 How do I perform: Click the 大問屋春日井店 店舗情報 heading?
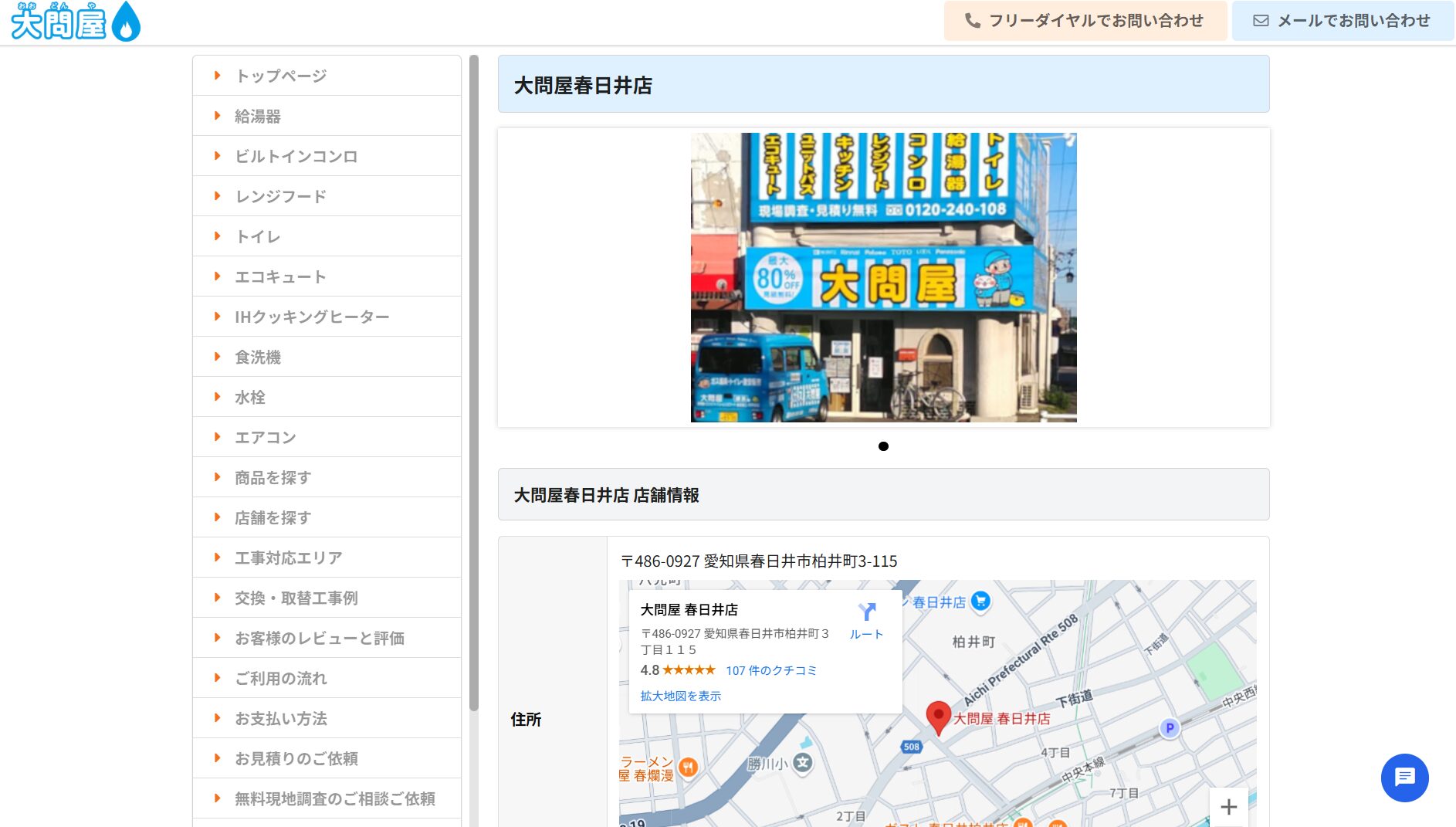point(607,495)
